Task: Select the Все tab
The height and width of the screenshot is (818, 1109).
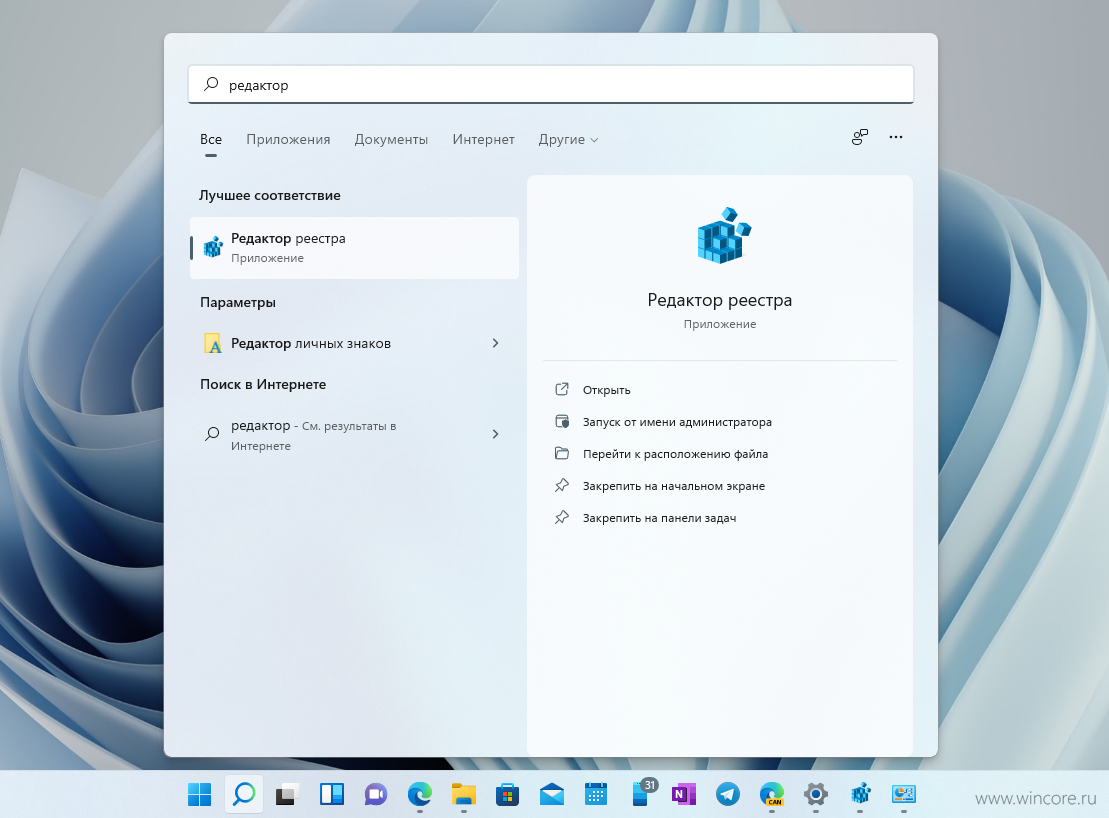Action: pyautogui.click(x=211, y=139)
